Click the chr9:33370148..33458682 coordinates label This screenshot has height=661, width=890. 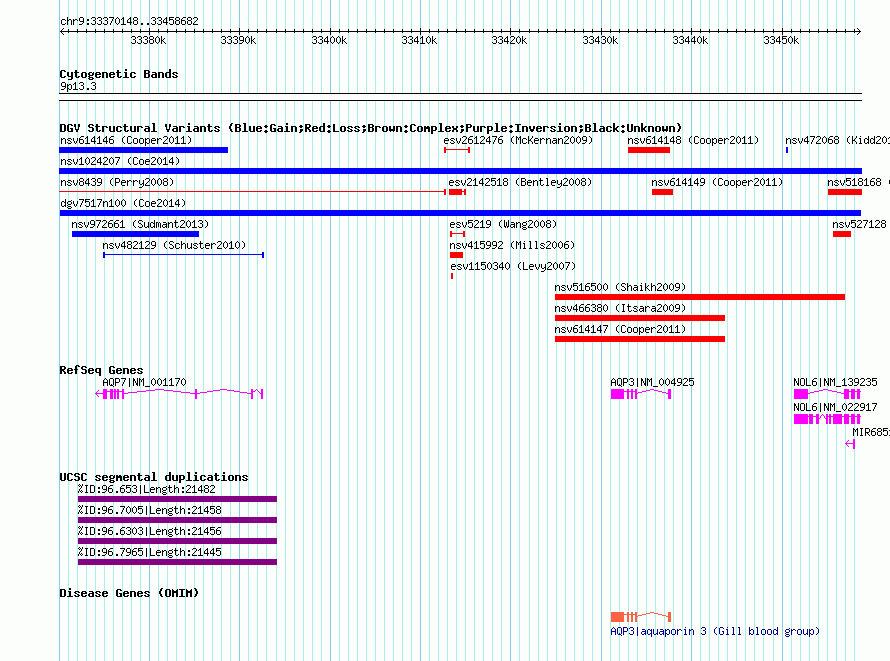click(129, 21)
